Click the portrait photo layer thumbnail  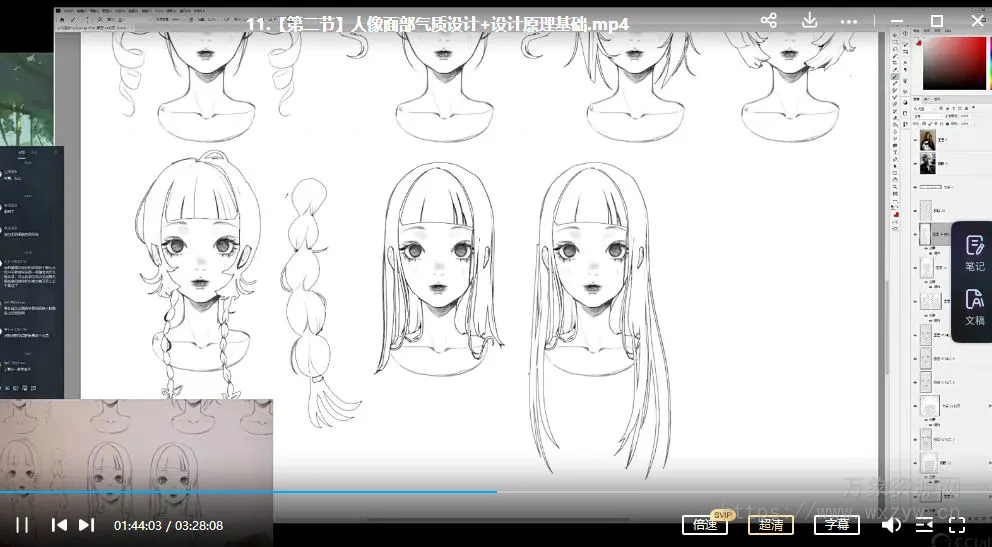tap(927, 139)
